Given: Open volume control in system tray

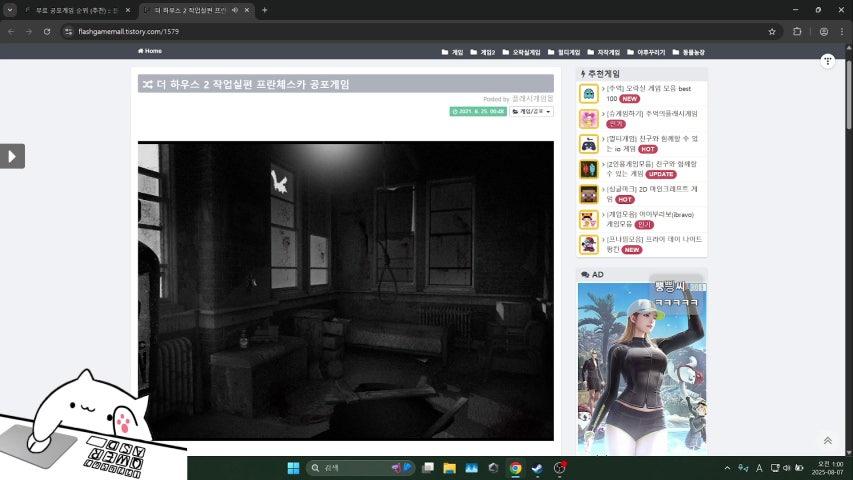Looking at the screenshot, I should pos(787,468).
